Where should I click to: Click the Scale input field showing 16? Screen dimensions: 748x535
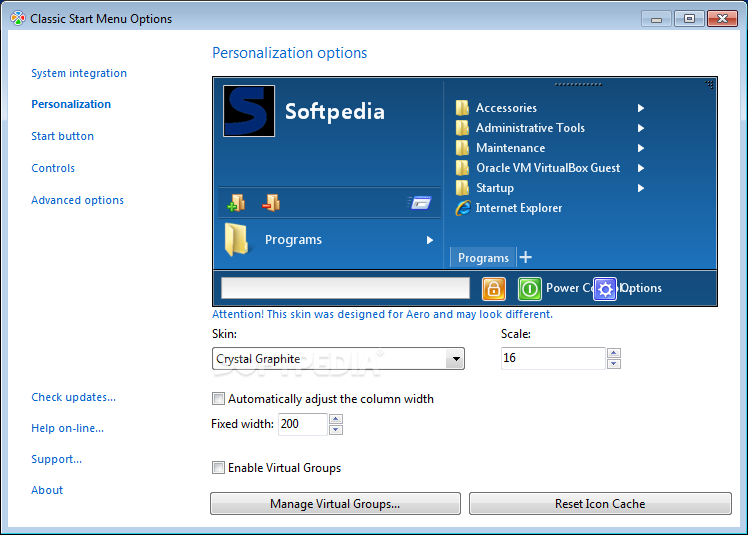click(x=553, y=358)
